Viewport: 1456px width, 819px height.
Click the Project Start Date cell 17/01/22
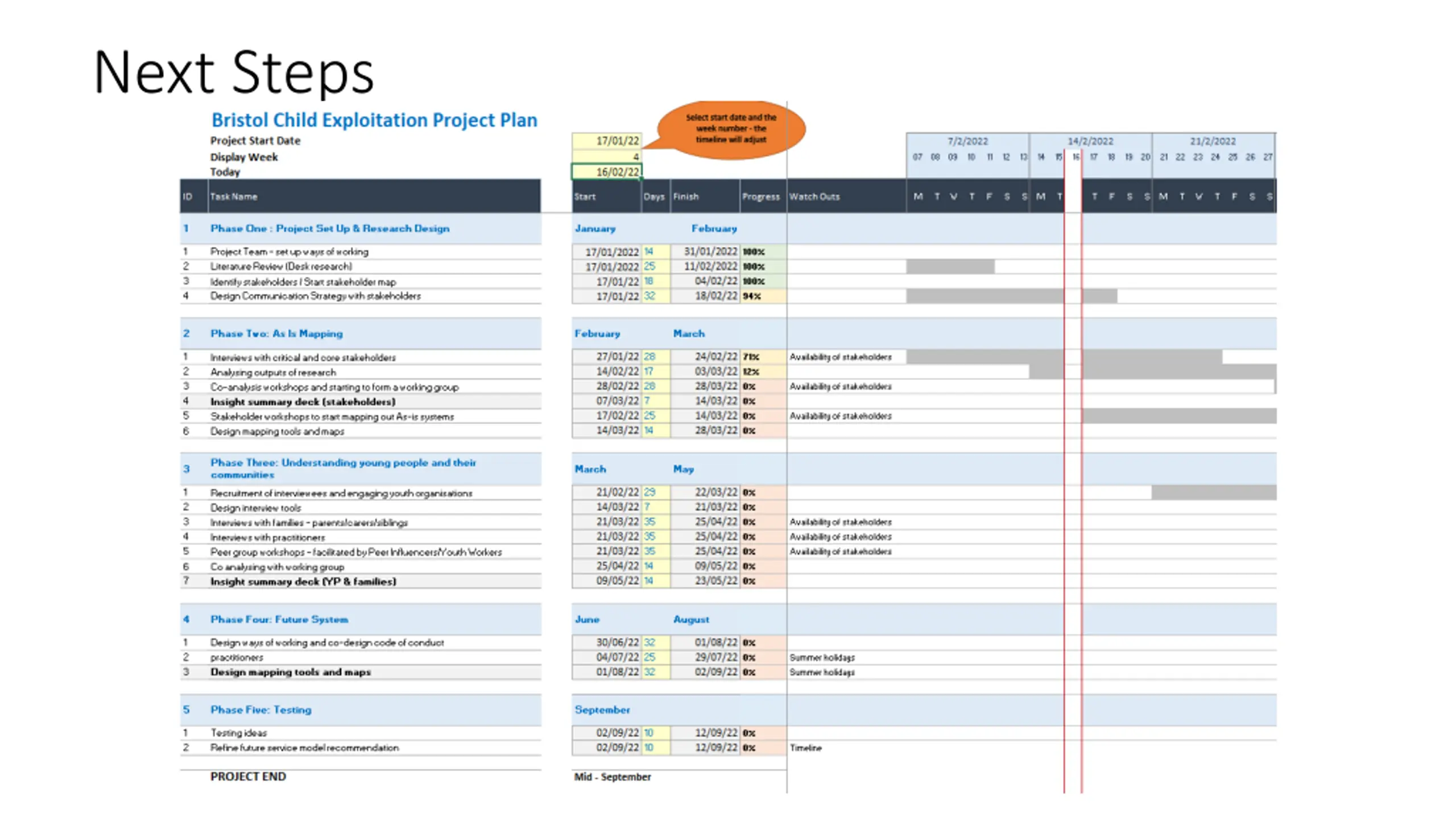tap(606, 140)
